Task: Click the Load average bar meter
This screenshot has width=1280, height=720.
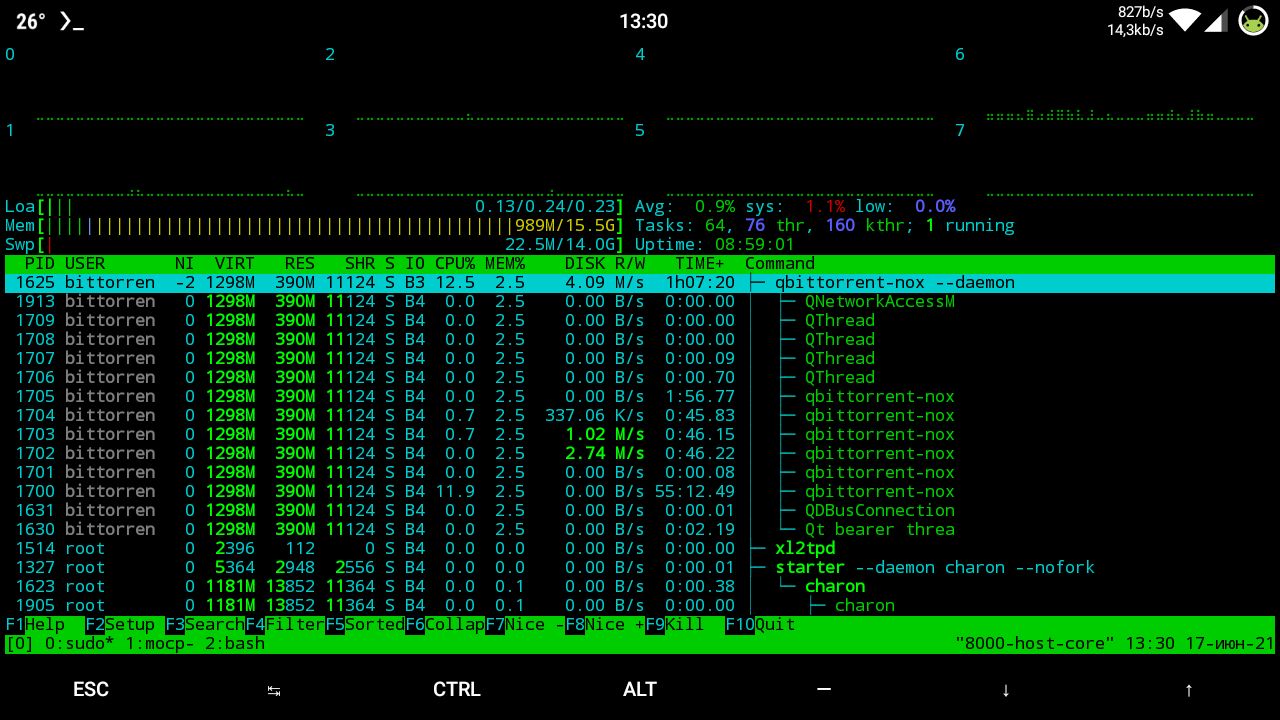Action: pos(315,206)
